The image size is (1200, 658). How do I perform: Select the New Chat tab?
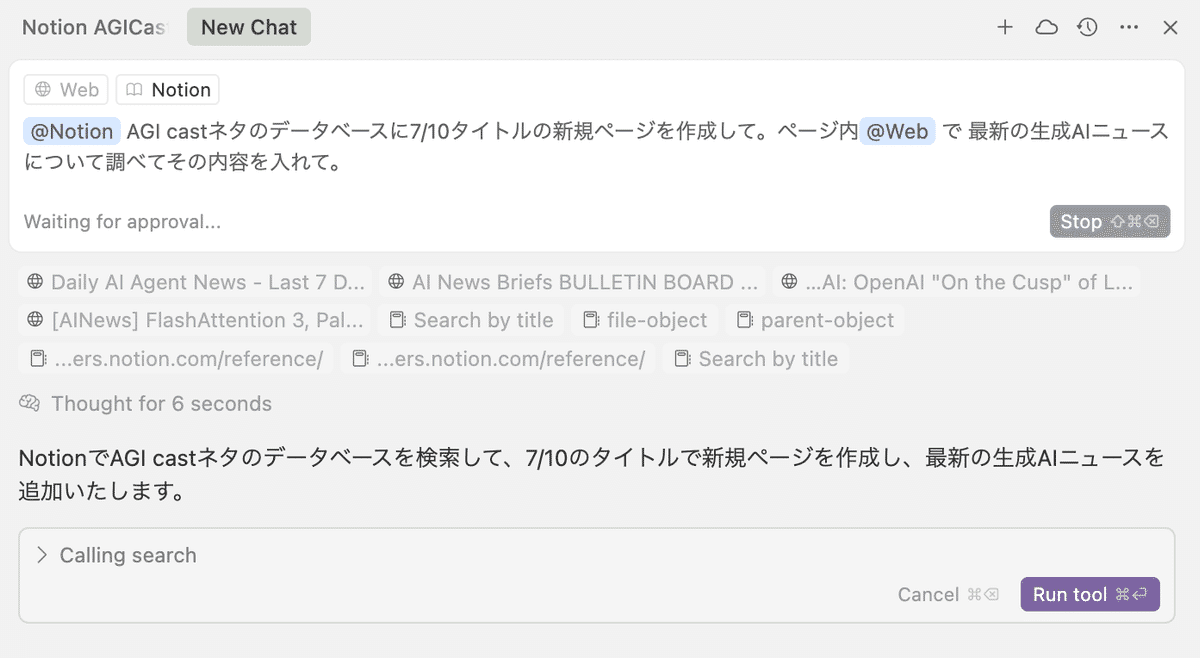click(x=249, y=27)
